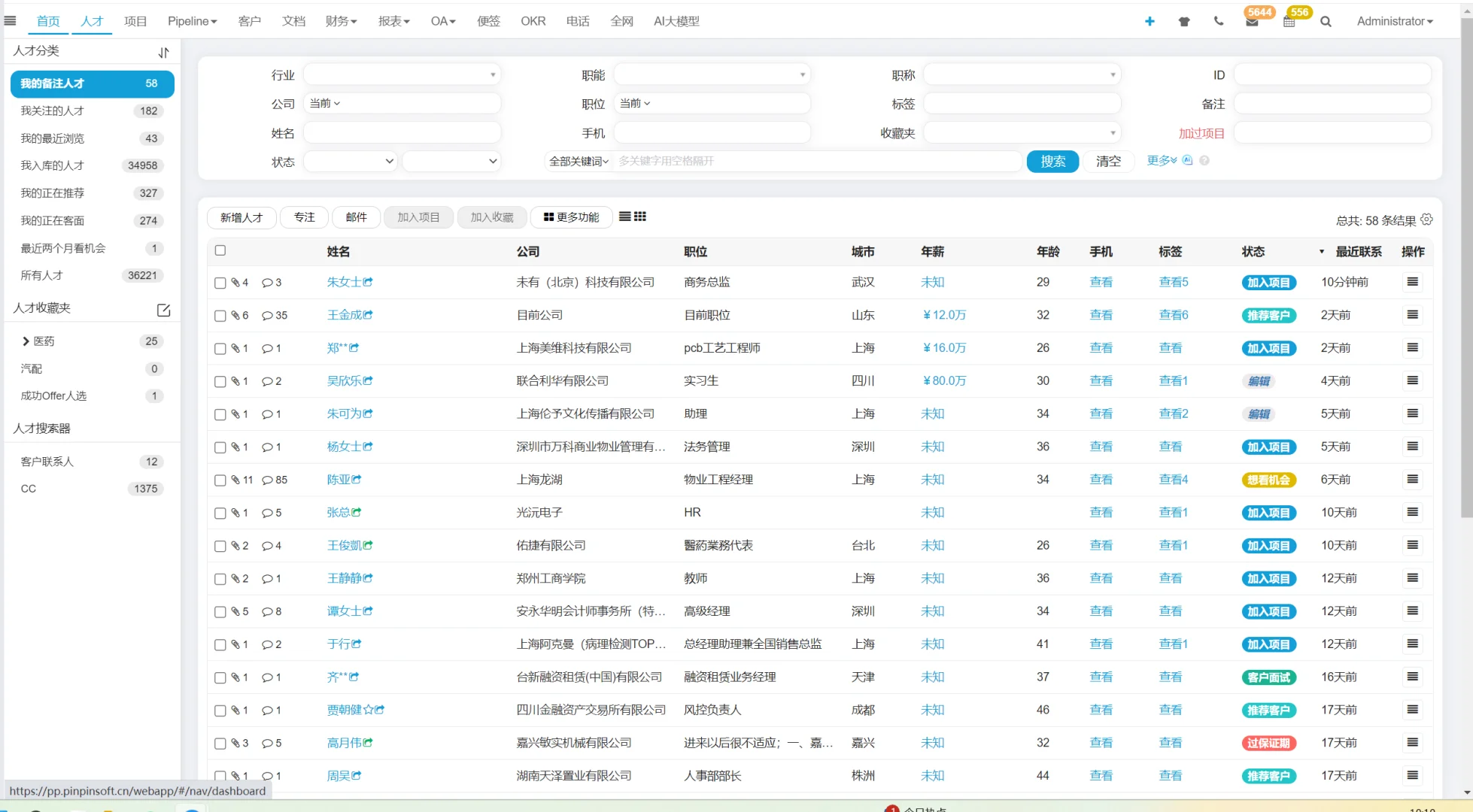Click the shirt icon in the top bar
The height and width of the screenshot is (812, 1473).
pyautogui.click(x=1183, y=22)
